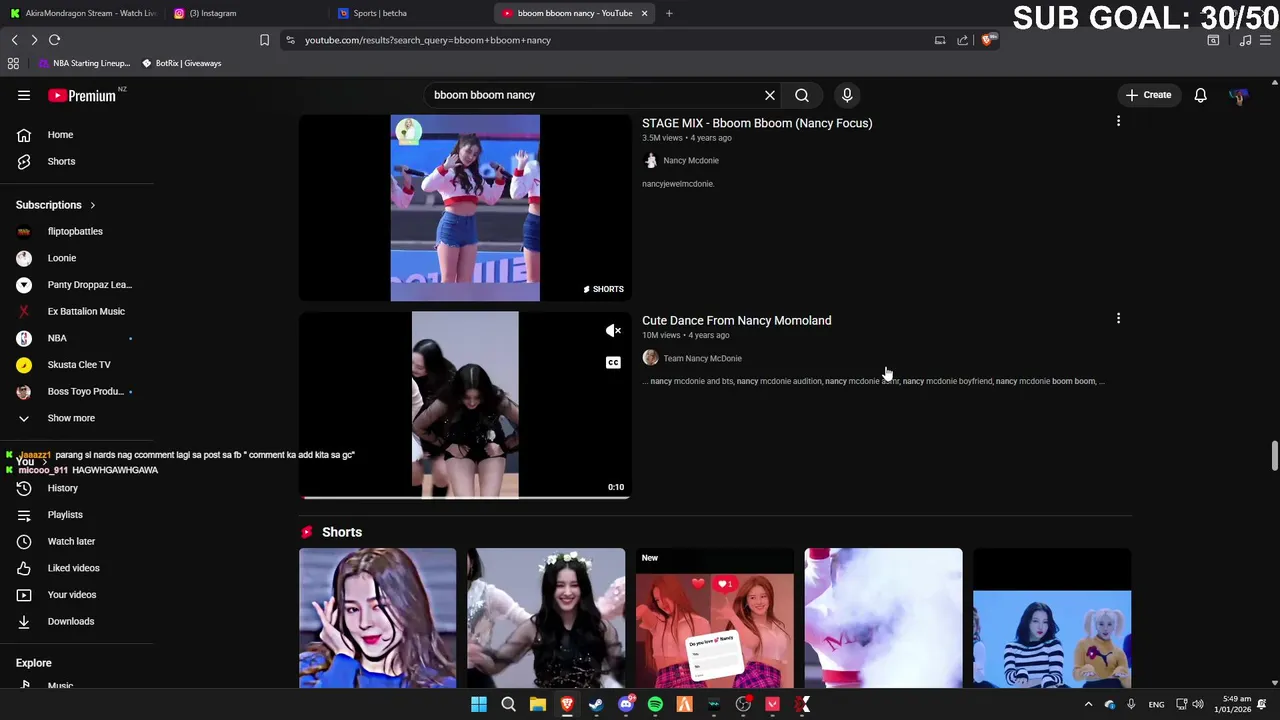Viewport: 1280px width, 720px height.
Task: Open Nancy Mcdonie channel name link
Action: pos(691,160)
